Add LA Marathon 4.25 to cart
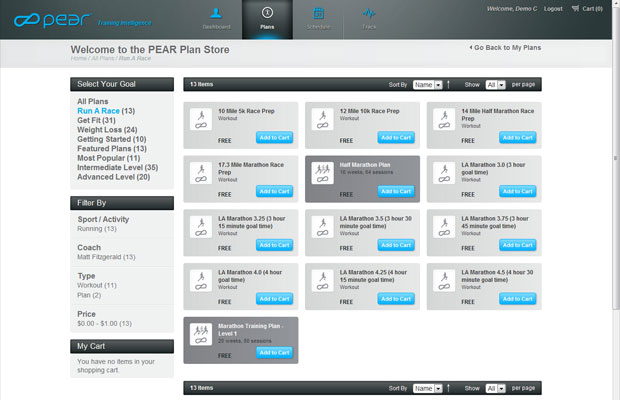Viewport: 620px width, 400px height. (x=396, y=299)
